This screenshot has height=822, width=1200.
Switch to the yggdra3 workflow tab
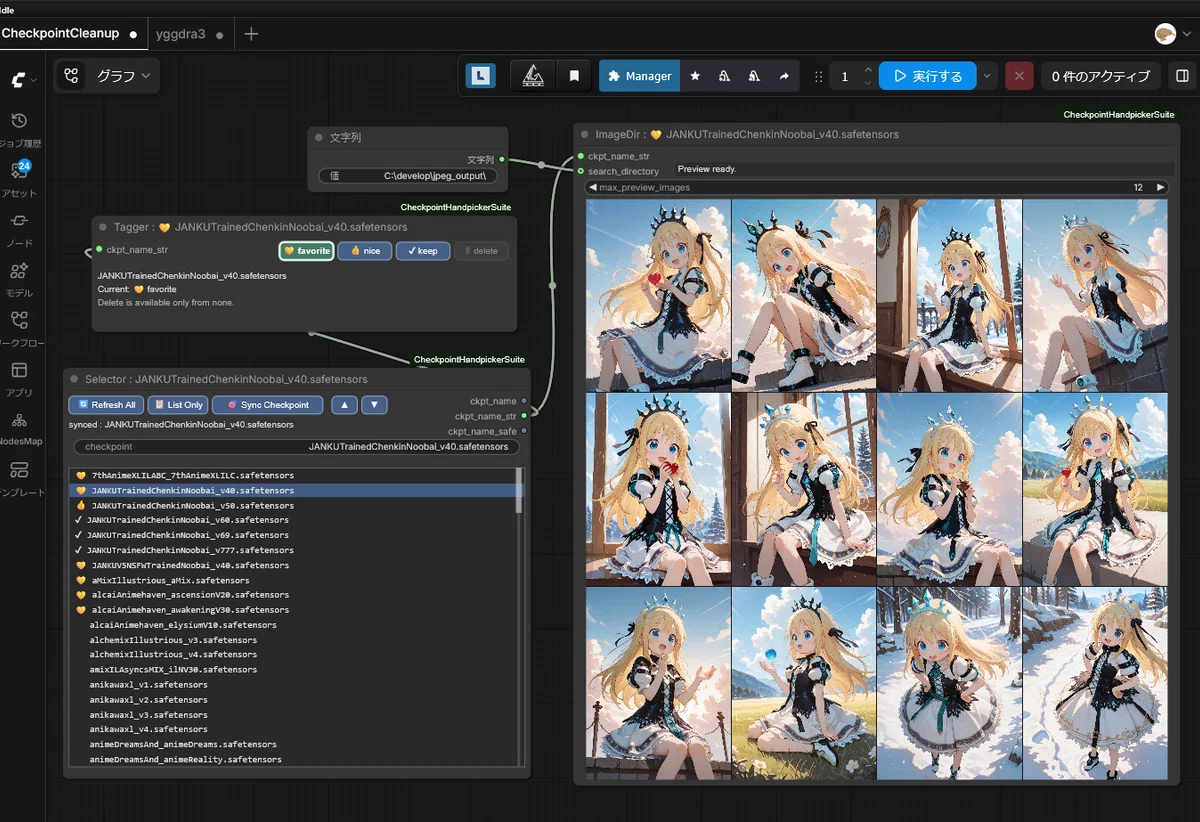[190, 34]
